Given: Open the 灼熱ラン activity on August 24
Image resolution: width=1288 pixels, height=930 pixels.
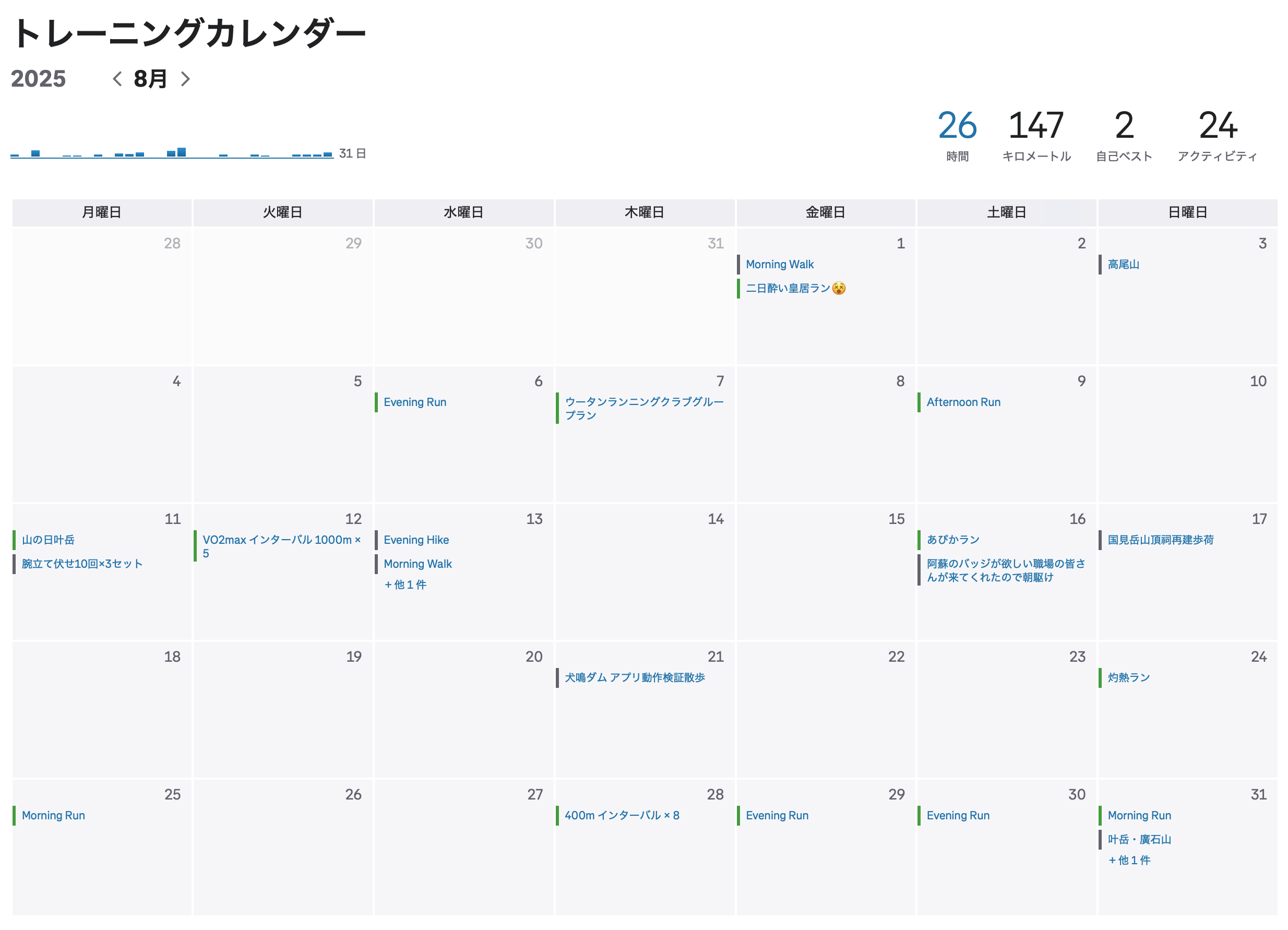Looking at the screenshot, I should tap(1127, 677).
